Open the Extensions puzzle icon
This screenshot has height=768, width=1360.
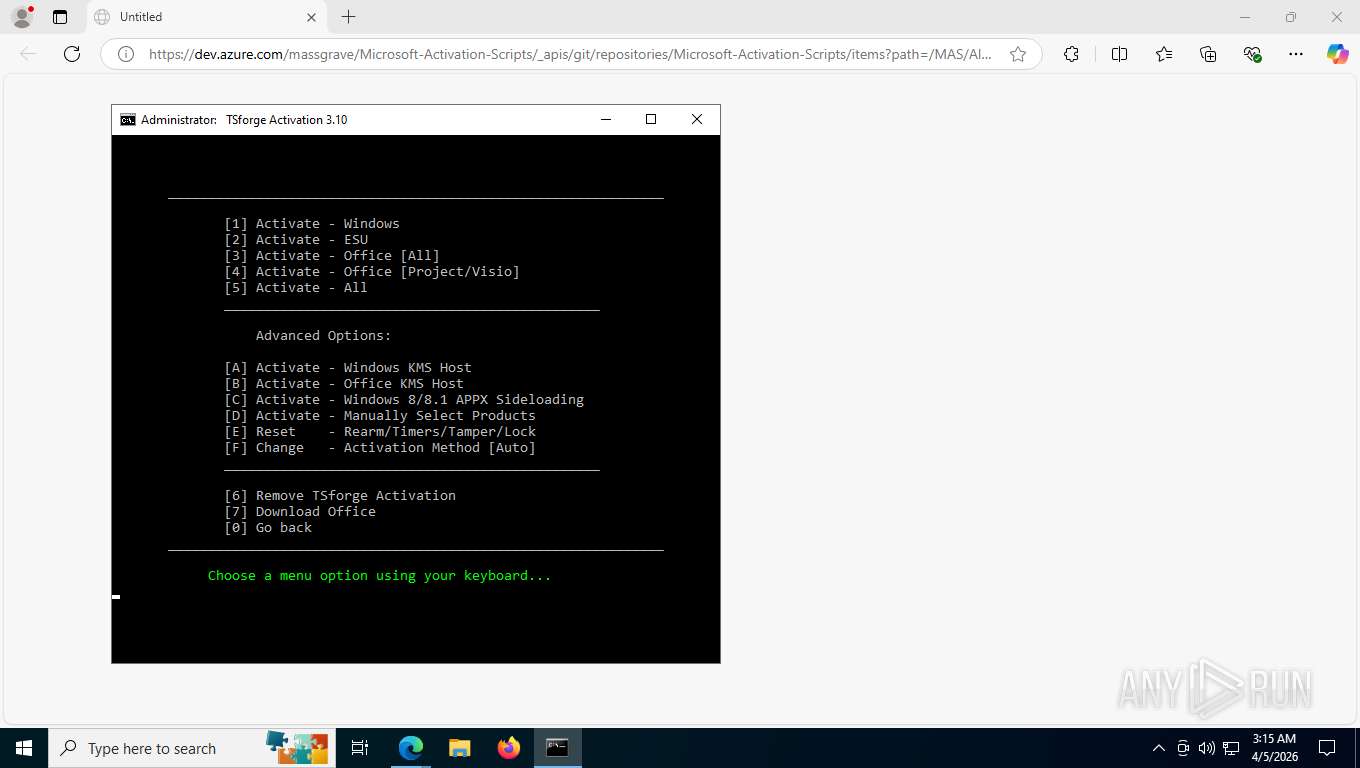(x=1071, y=54)
